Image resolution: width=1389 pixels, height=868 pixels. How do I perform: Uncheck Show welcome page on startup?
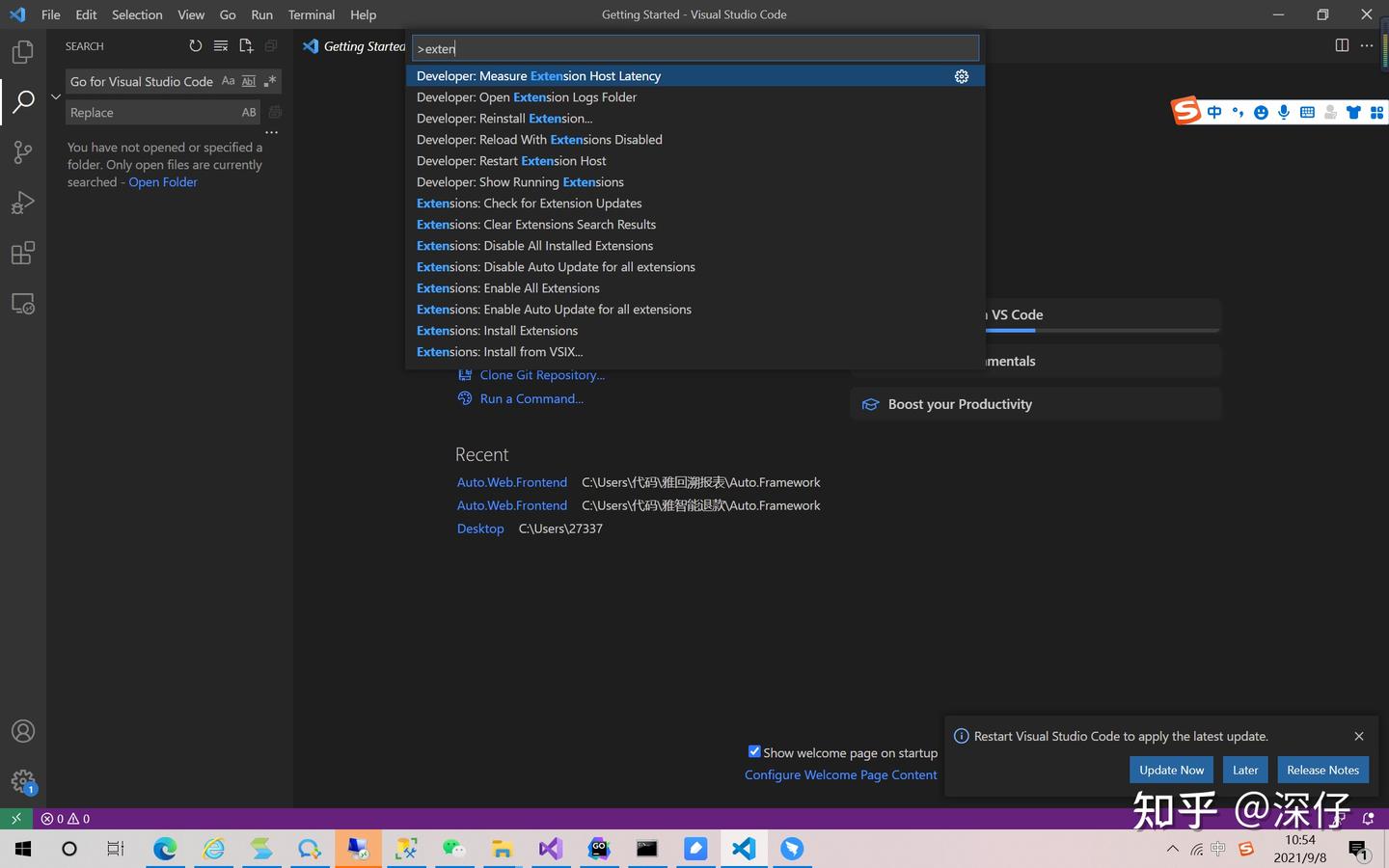tap(754, 751)
